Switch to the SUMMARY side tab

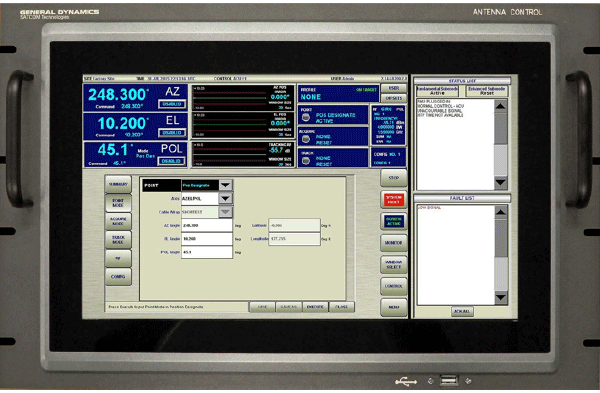pos(118,184)
